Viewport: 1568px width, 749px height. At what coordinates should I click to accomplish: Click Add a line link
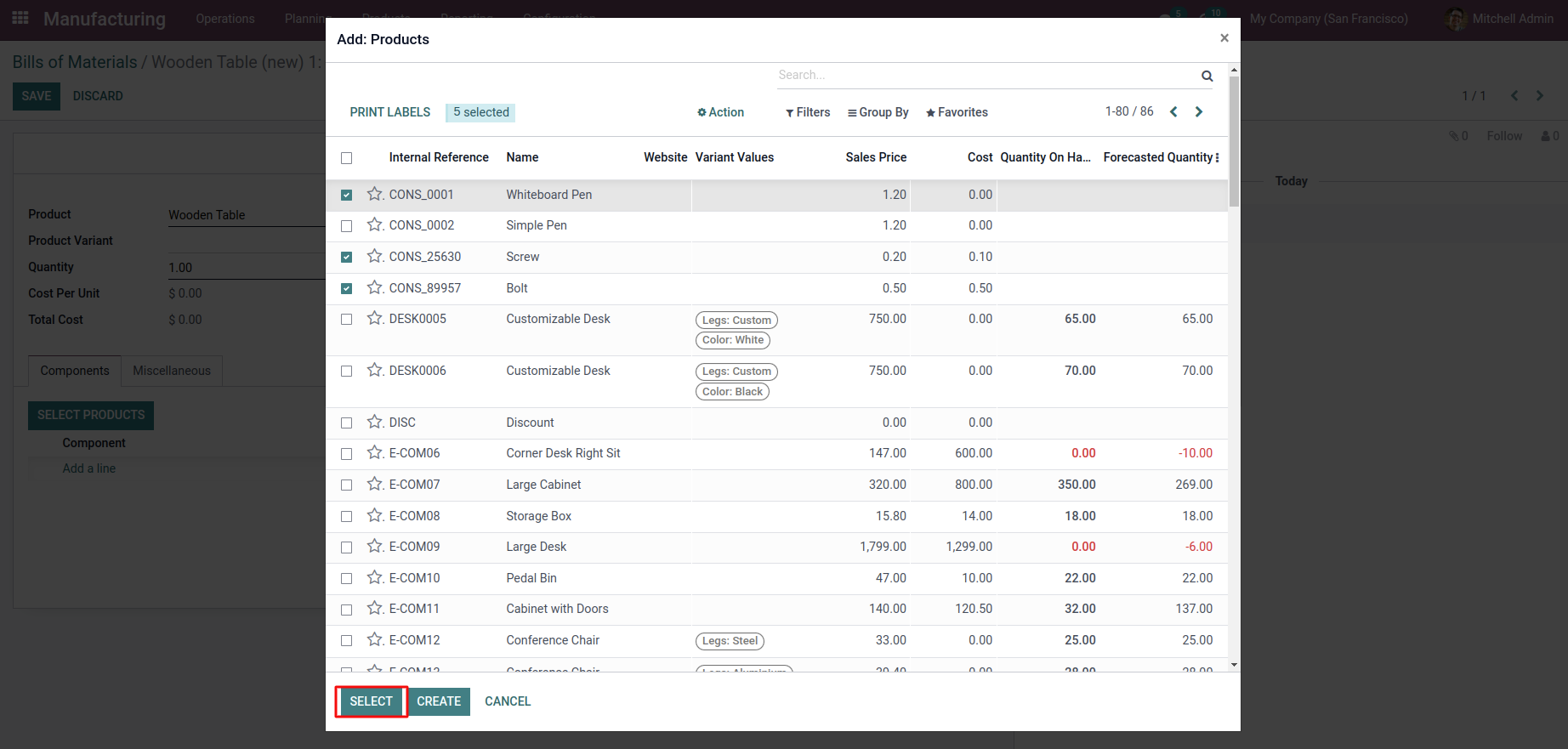[x=89, y=468]
